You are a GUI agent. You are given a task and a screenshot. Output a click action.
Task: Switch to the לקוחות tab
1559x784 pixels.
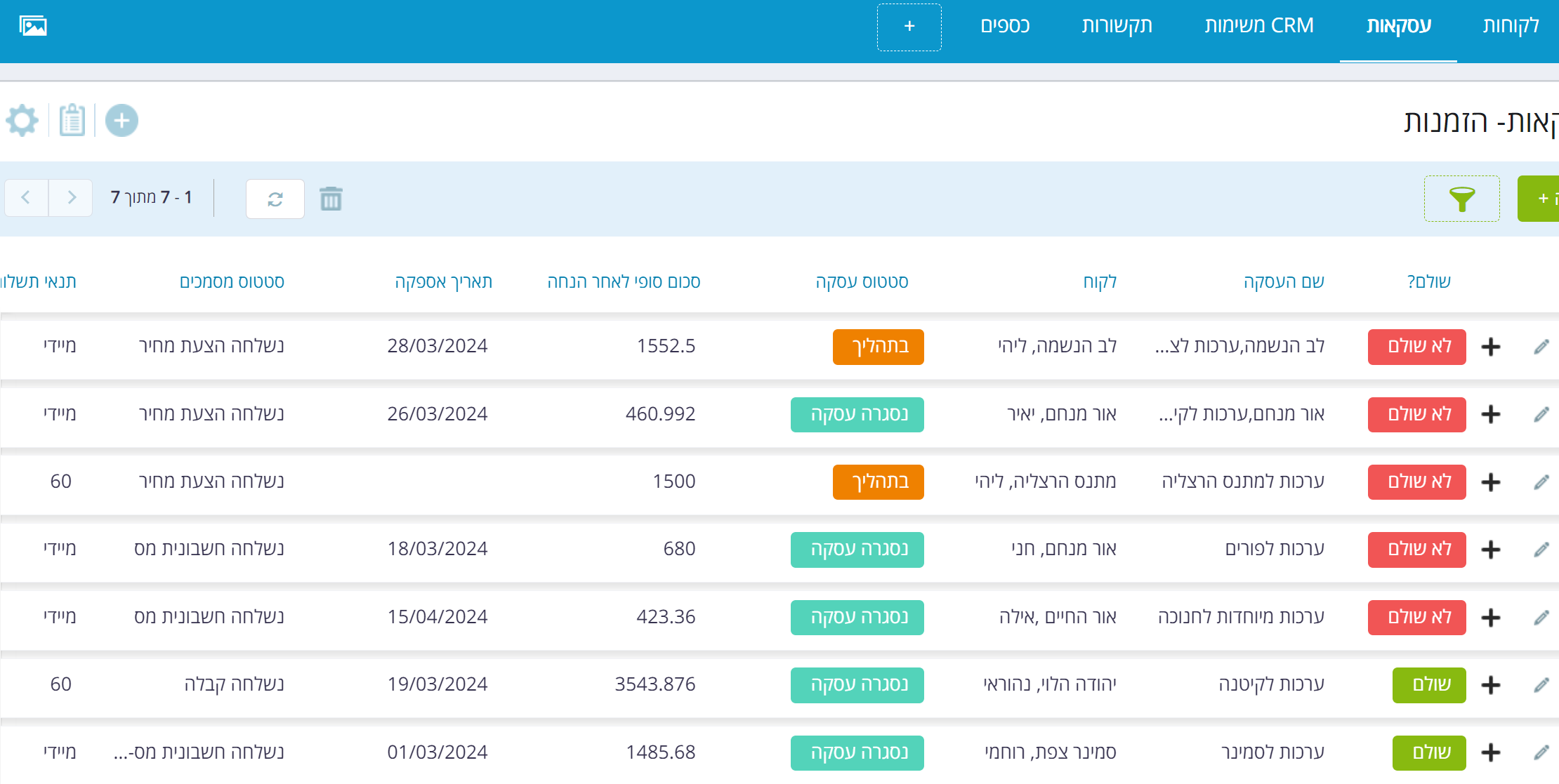coord(1511,26)
